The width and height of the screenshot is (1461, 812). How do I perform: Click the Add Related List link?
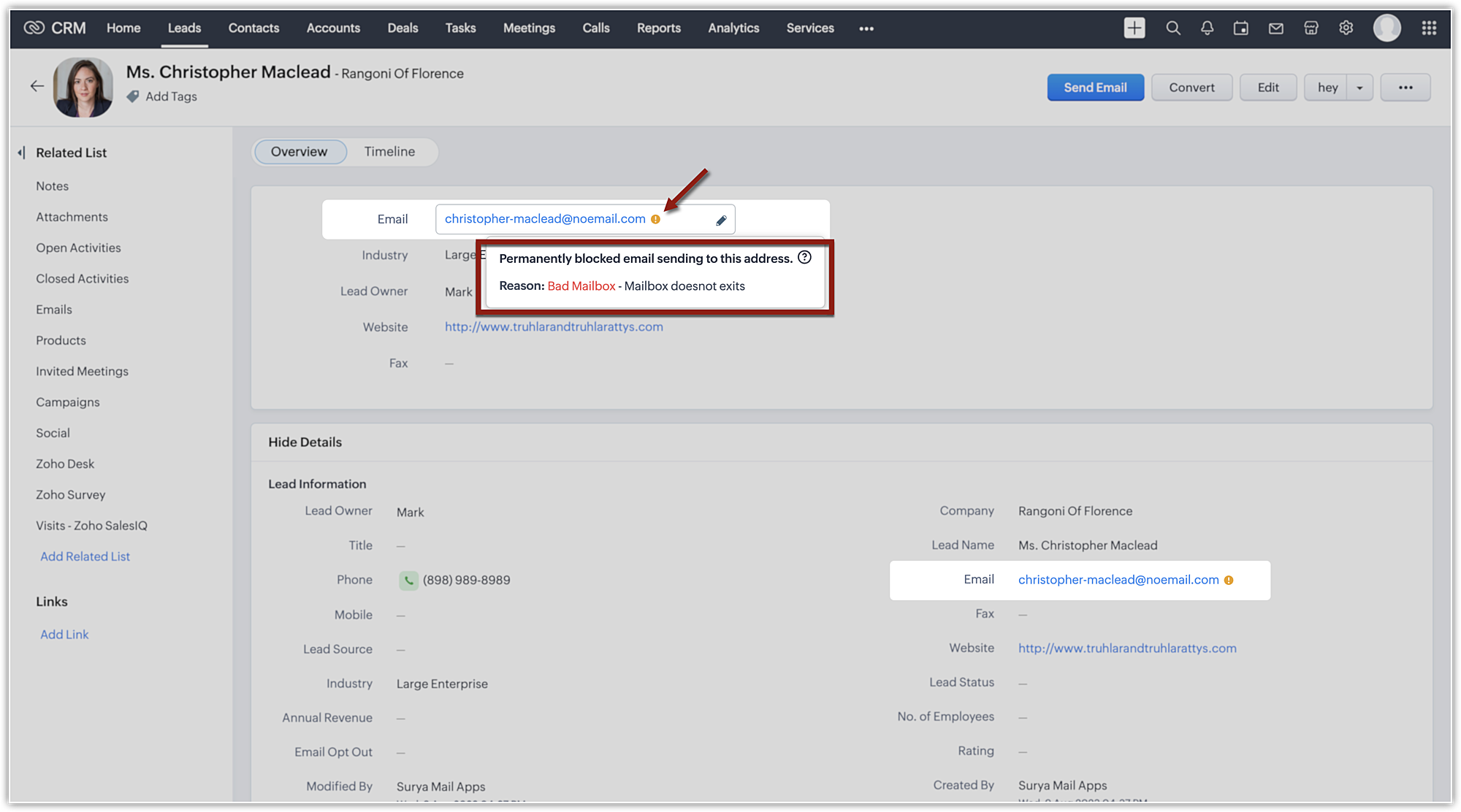click(x=85, y=556)
